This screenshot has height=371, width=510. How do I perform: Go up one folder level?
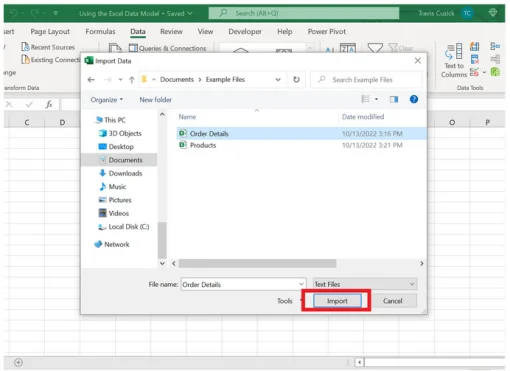pos(132,80)
